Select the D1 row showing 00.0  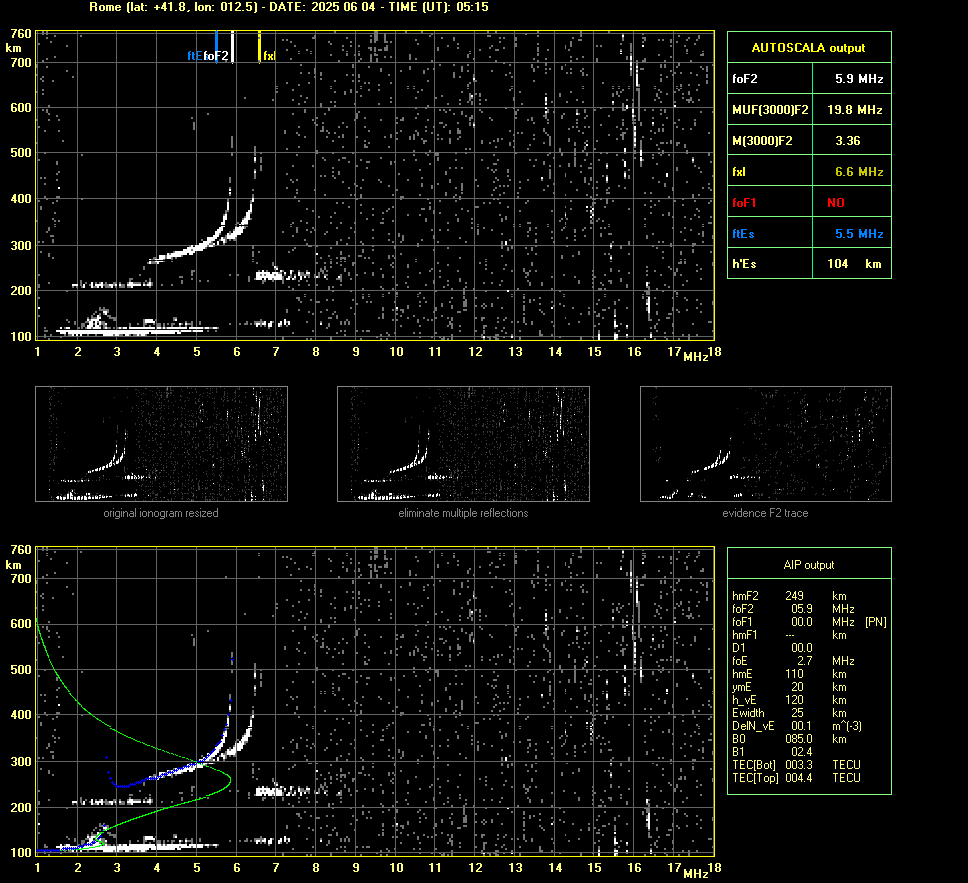(x=772, y=648)
